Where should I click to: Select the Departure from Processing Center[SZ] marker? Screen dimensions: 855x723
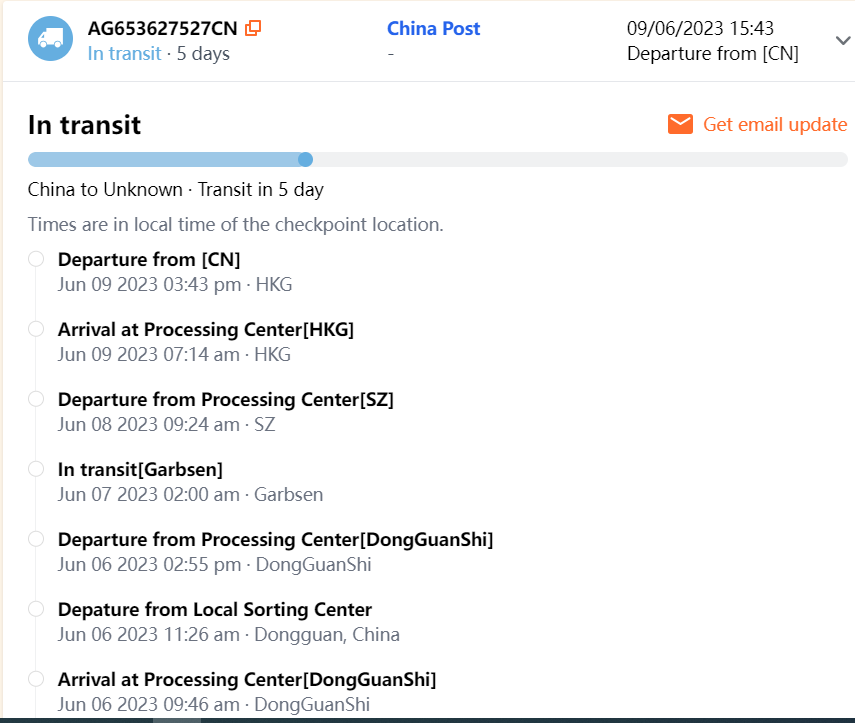(x=36, y=399)
